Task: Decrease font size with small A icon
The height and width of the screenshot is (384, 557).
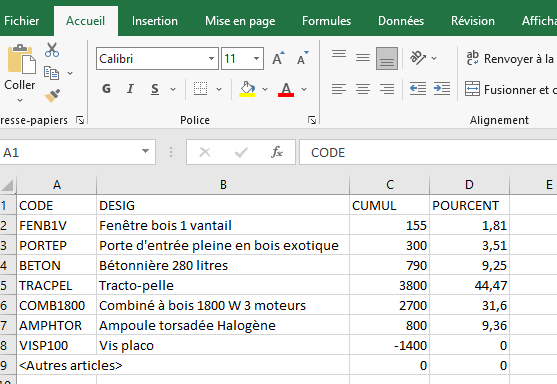Action: 302,58
